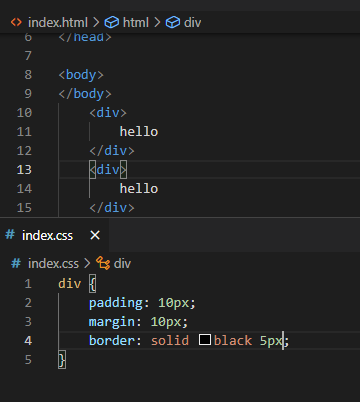Expand chevron after index.css breadcrumb
Image resolution: width=360 pixels, height=402 pixels.
click(87, 263)
